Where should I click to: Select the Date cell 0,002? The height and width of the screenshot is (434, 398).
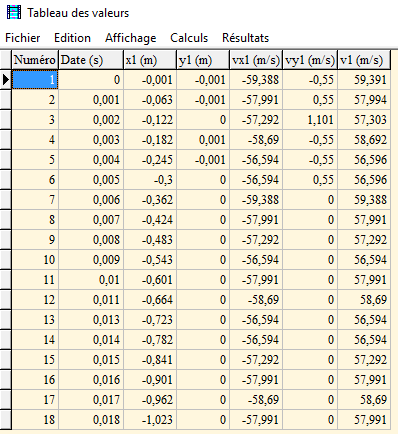(x=91, y=120)
